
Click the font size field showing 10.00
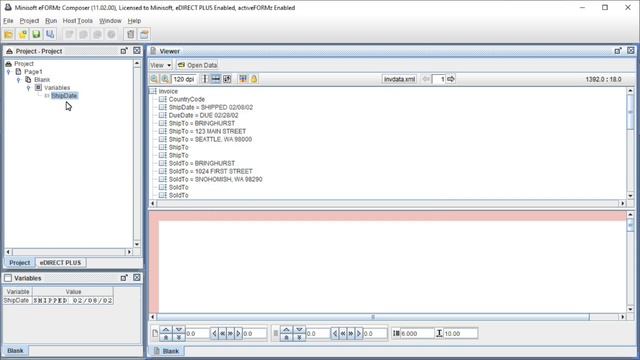(460, 333)
